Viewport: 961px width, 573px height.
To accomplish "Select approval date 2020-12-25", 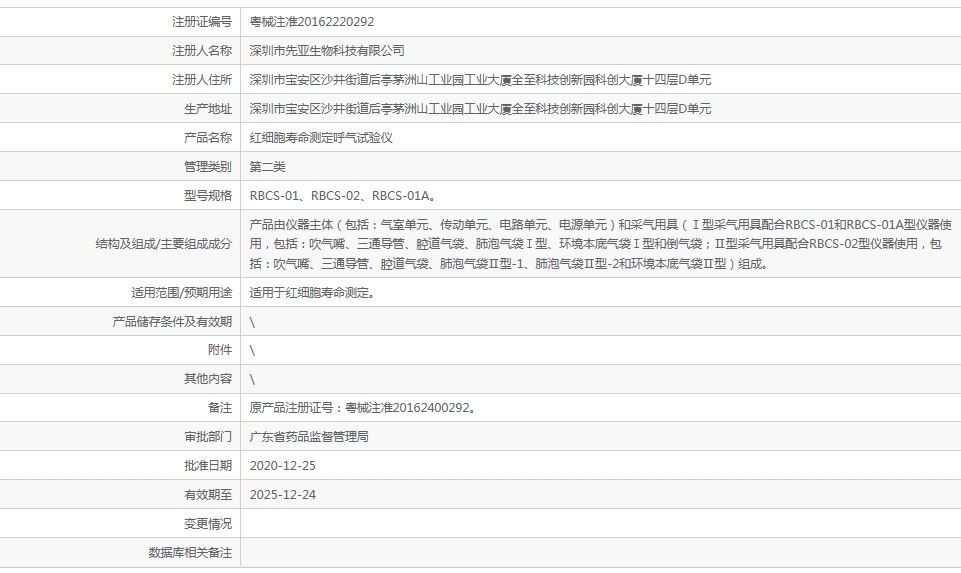I will coord(283,466).
